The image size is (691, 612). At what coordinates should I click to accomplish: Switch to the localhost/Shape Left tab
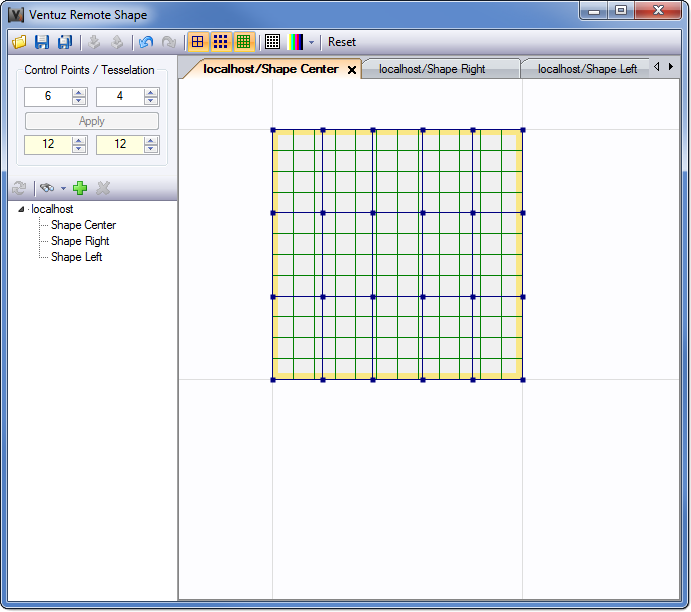pos(587,69)
